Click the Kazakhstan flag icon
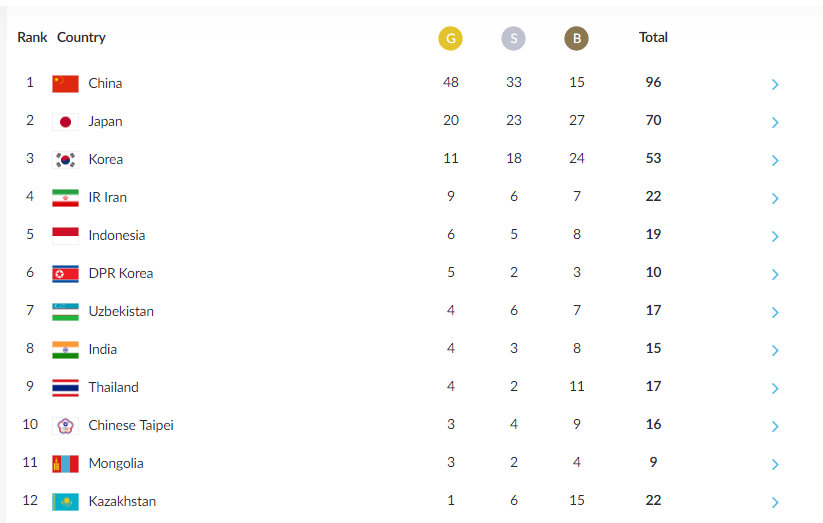This screenshot has height=523, width=823. point(65,501)
